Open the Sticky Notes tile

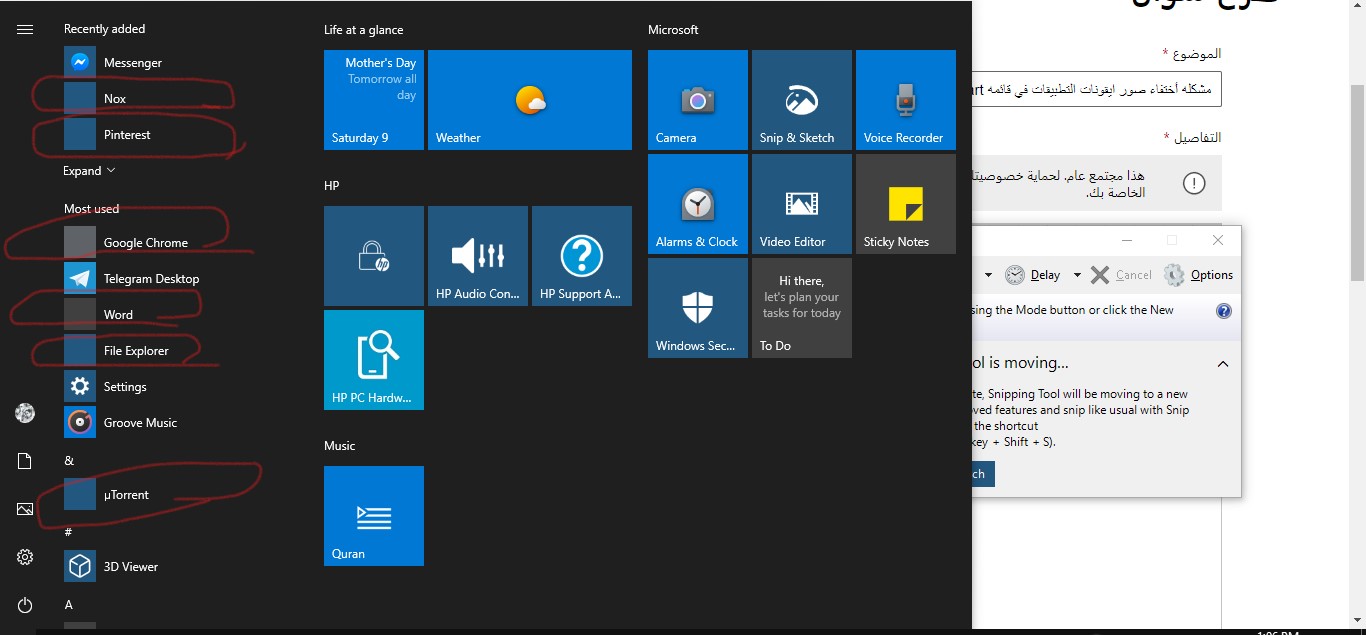(906, 204)
